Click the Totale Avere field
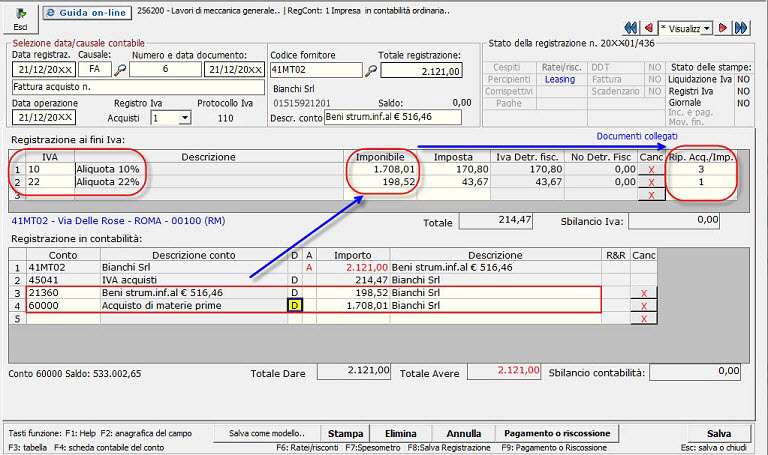The image size is (768, 455). click(504, 371)
